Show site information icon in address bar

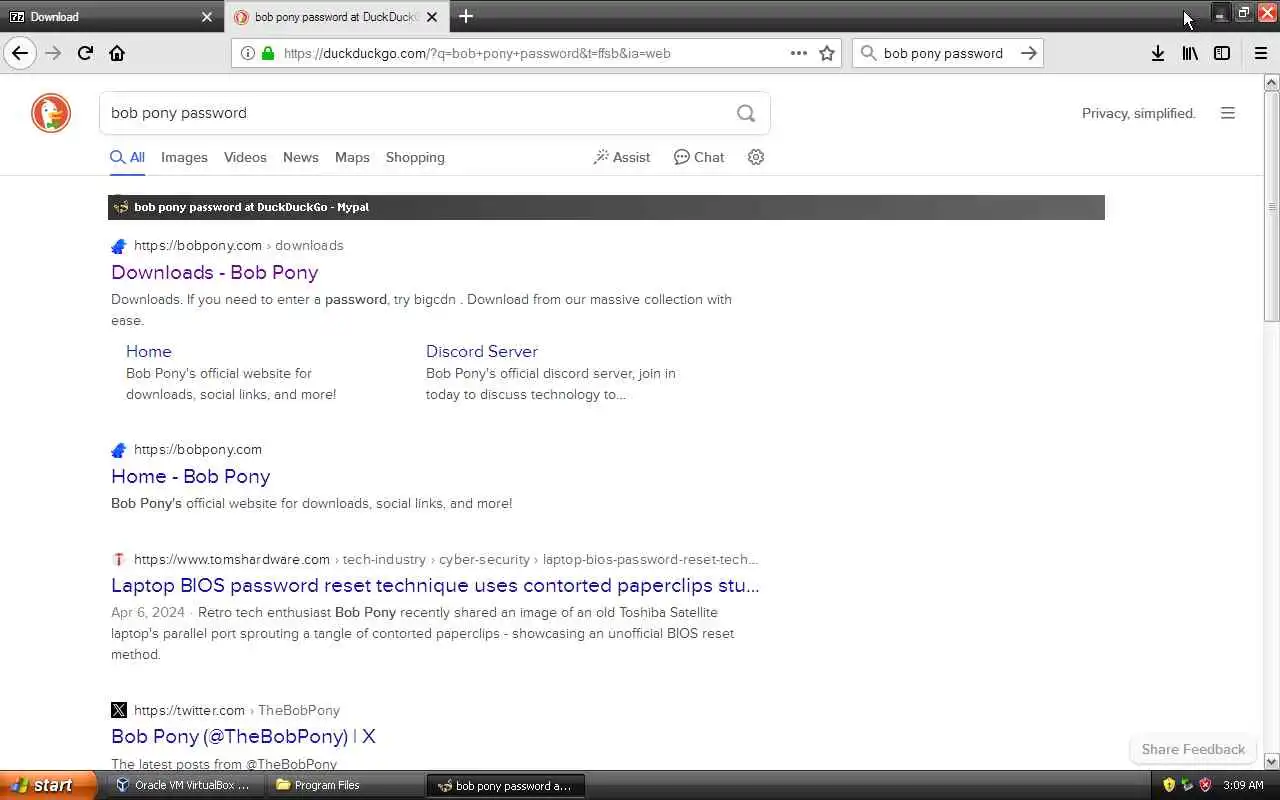tap(248, 53)
